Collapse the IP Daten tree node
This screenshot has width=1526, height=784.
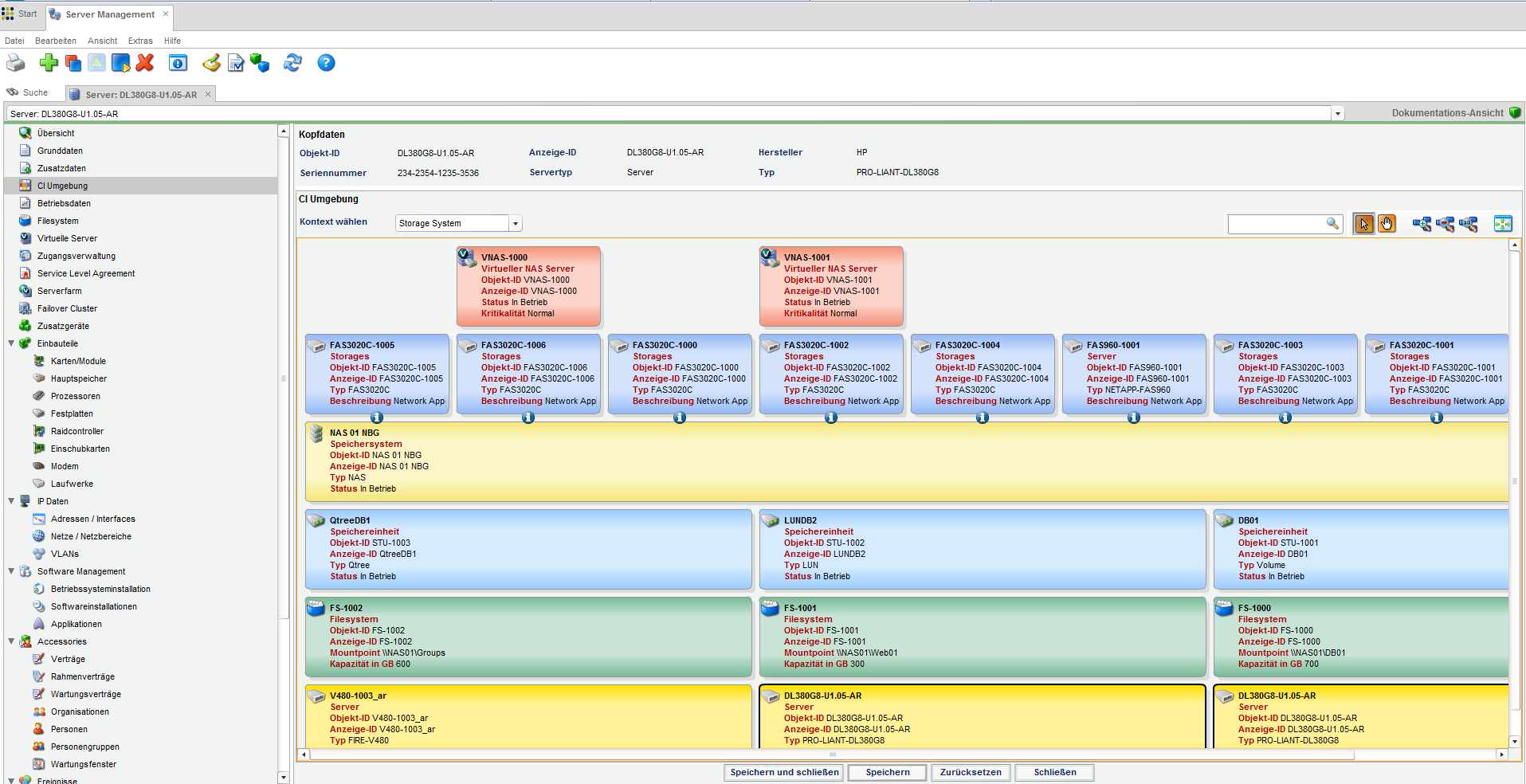(x=11, y=501)
